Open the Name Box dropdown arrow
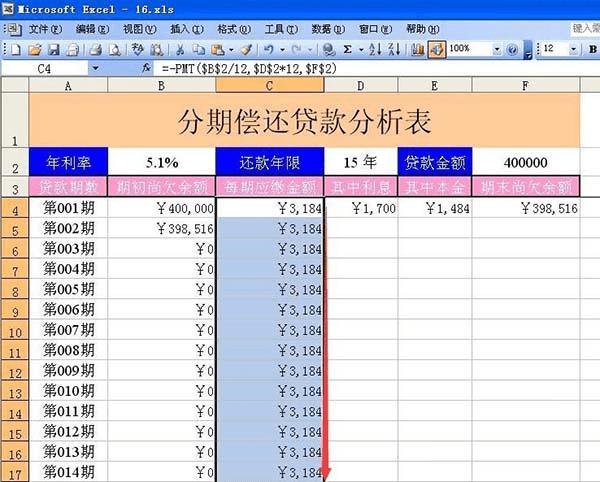Screen dimensions: 600x482 point(95,68)
